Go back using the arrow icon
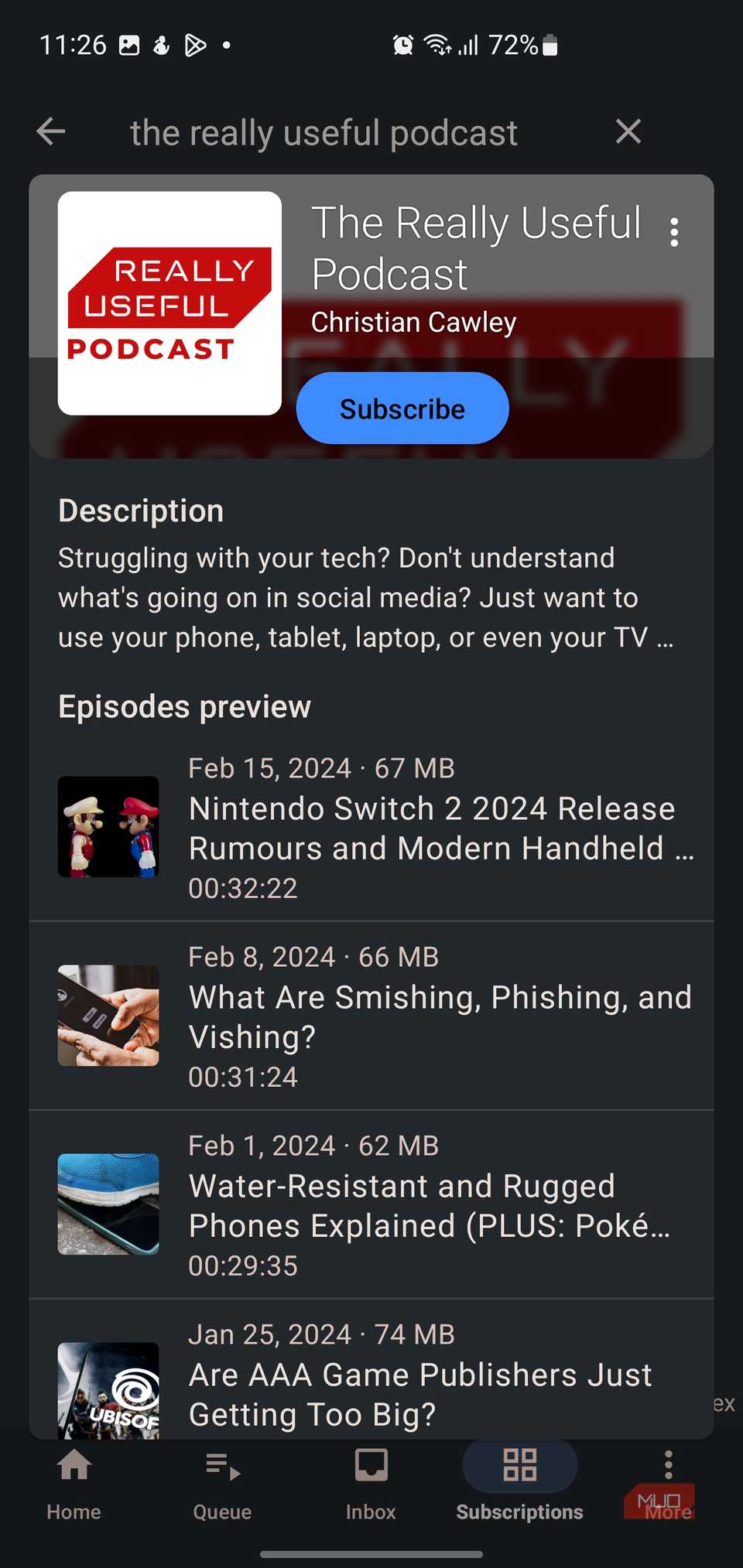Screen dimensions: 743x1568 51,132
